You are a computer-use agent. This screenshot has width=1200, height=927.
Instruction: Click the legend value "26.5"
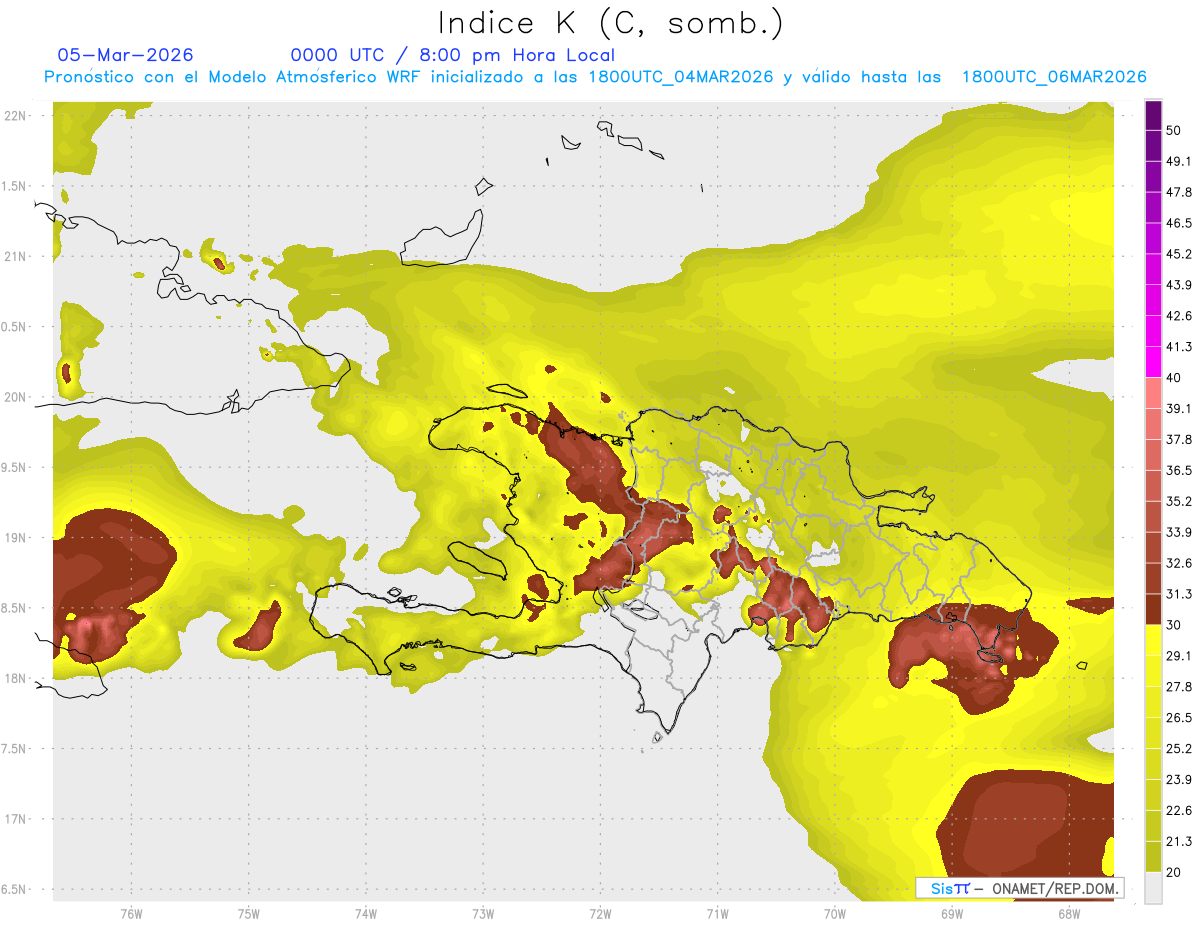tap(1179, 718)
